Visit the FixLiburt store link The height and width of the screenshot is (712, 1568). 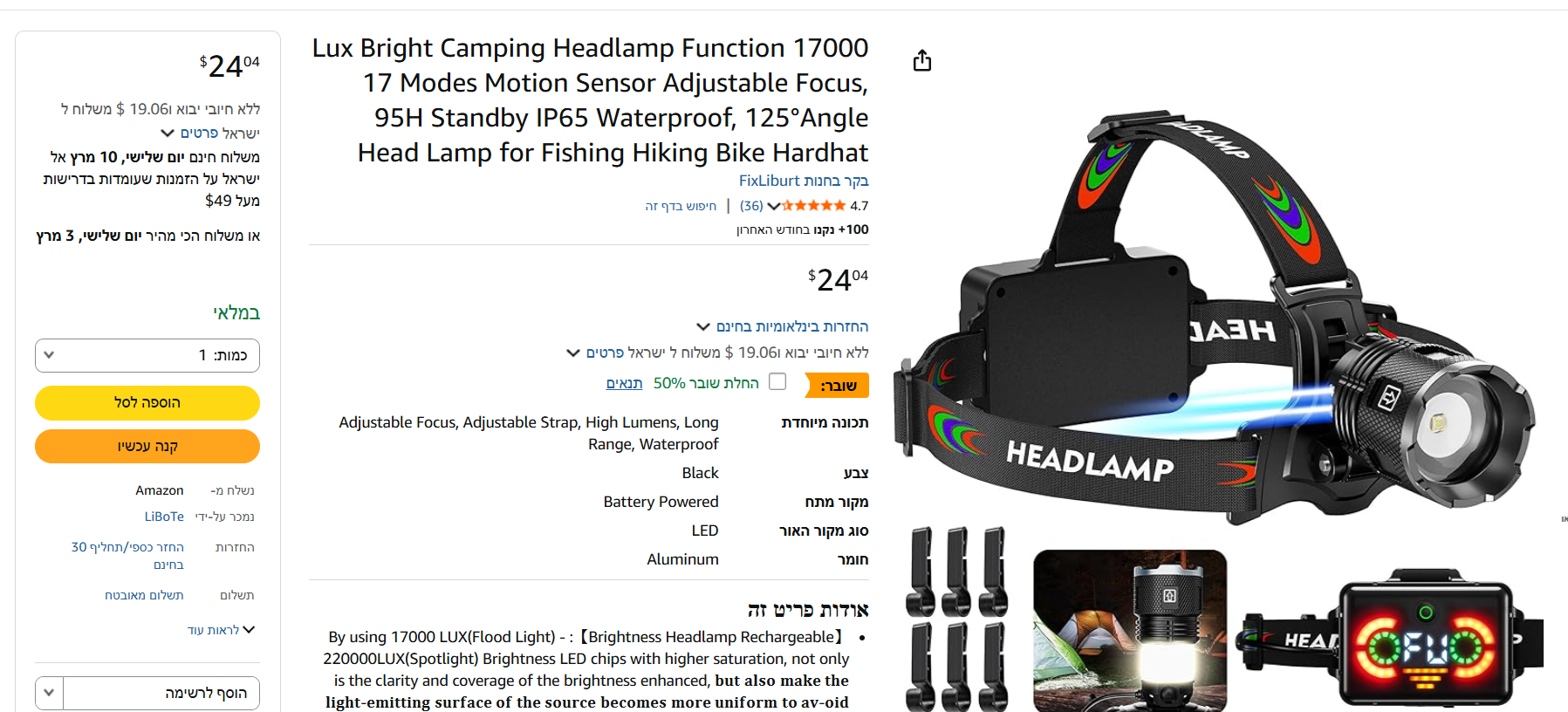pos(804,181)
